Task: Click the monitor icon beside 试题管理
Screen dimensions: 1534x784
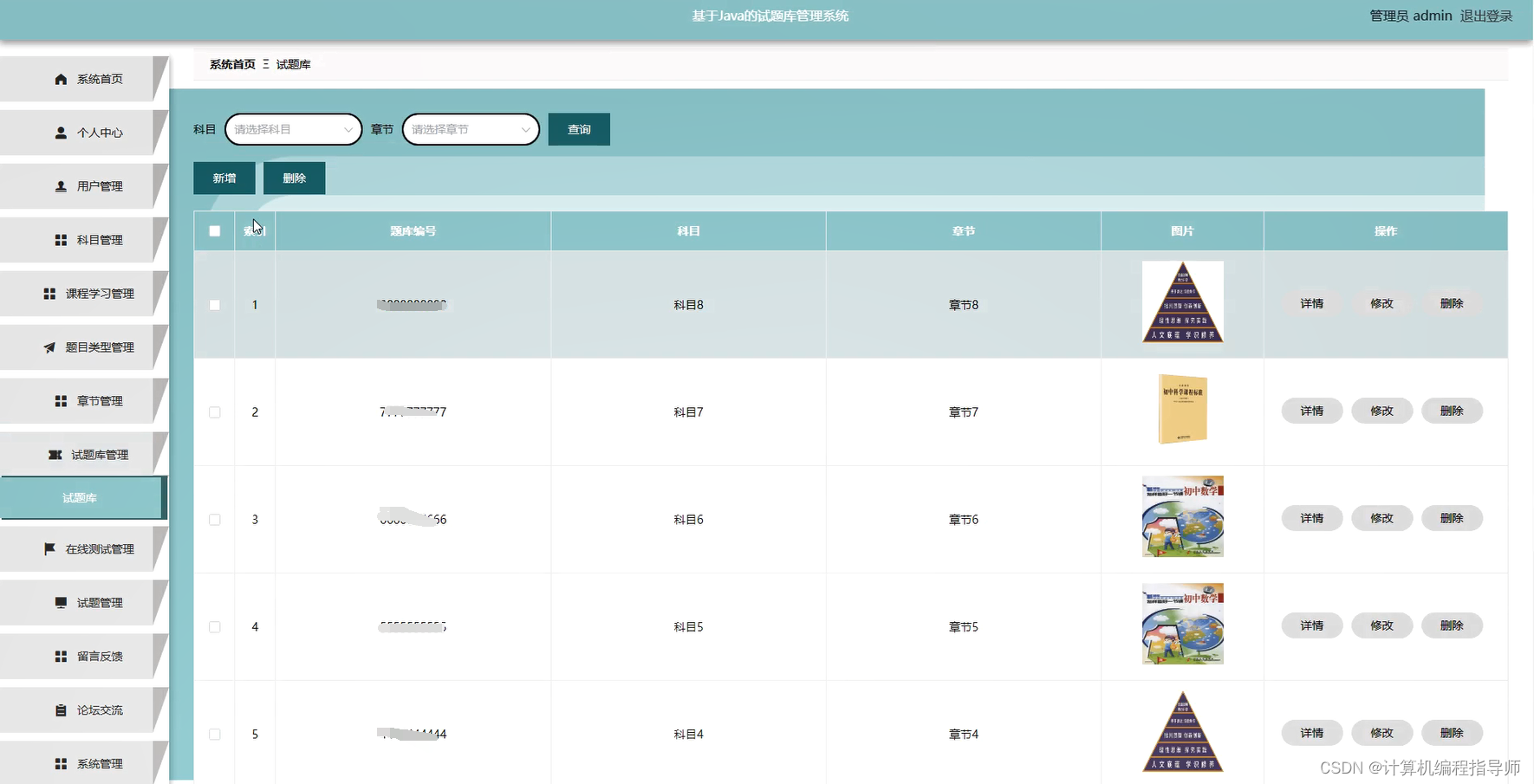Action: click(61, 602)
